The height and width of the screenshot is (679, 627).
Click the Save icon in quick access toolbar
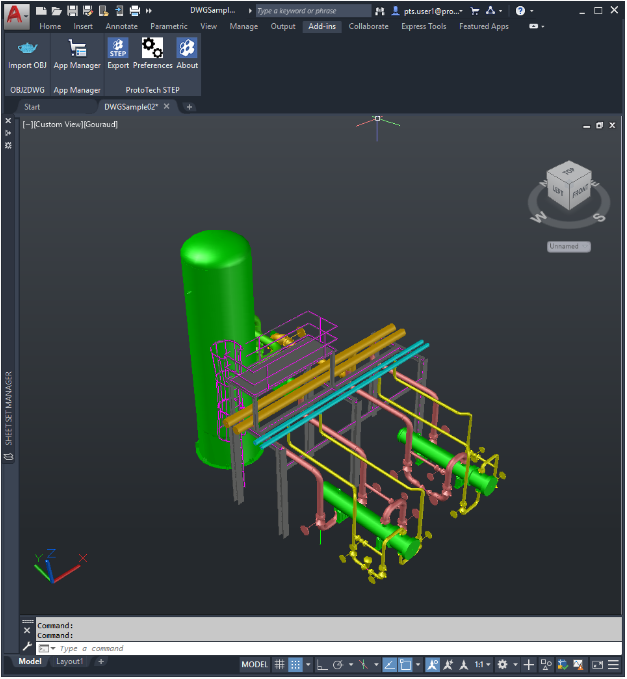tap(72, 11)
